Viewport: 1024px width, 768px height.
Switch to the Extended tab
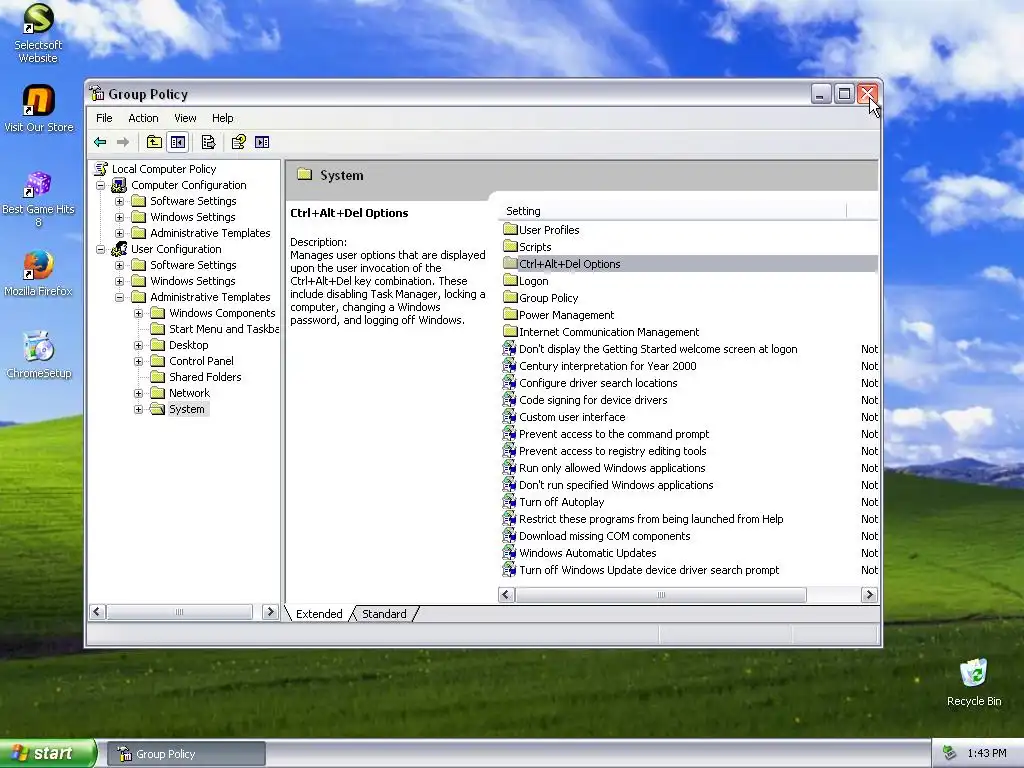(319, 614)
